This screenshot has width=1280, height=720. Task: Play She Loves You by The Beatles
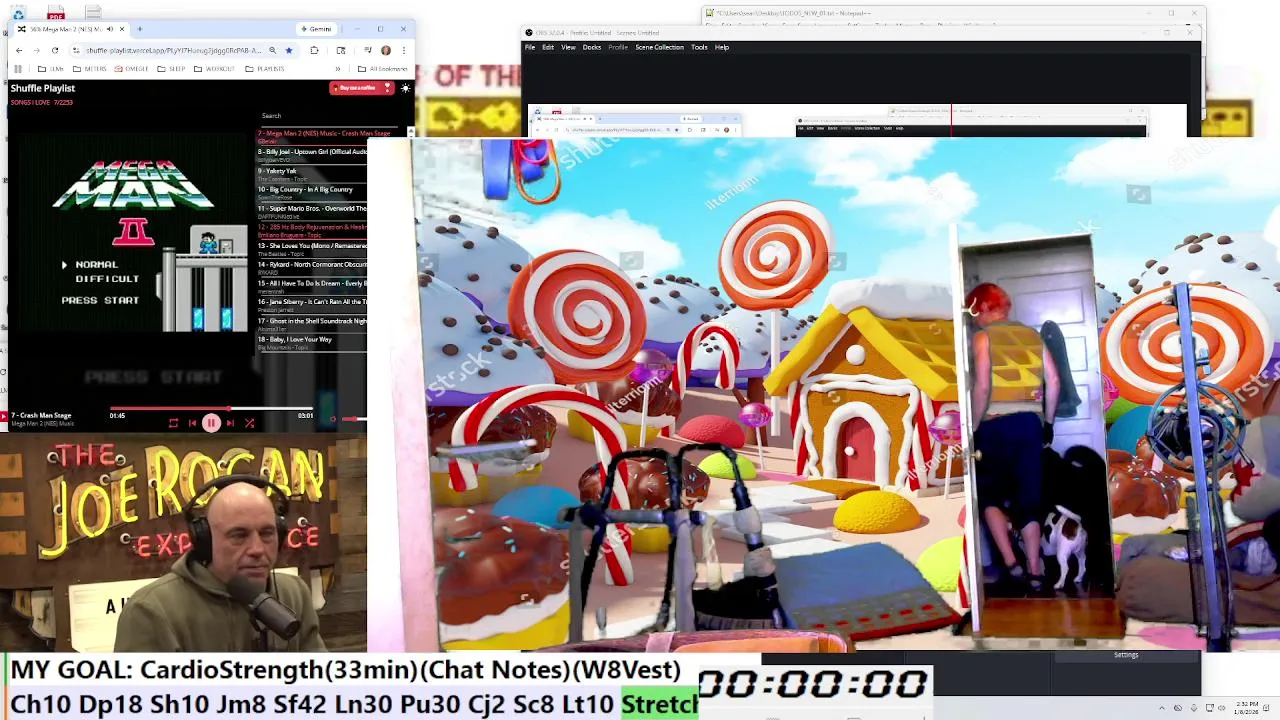pos(312,247)
